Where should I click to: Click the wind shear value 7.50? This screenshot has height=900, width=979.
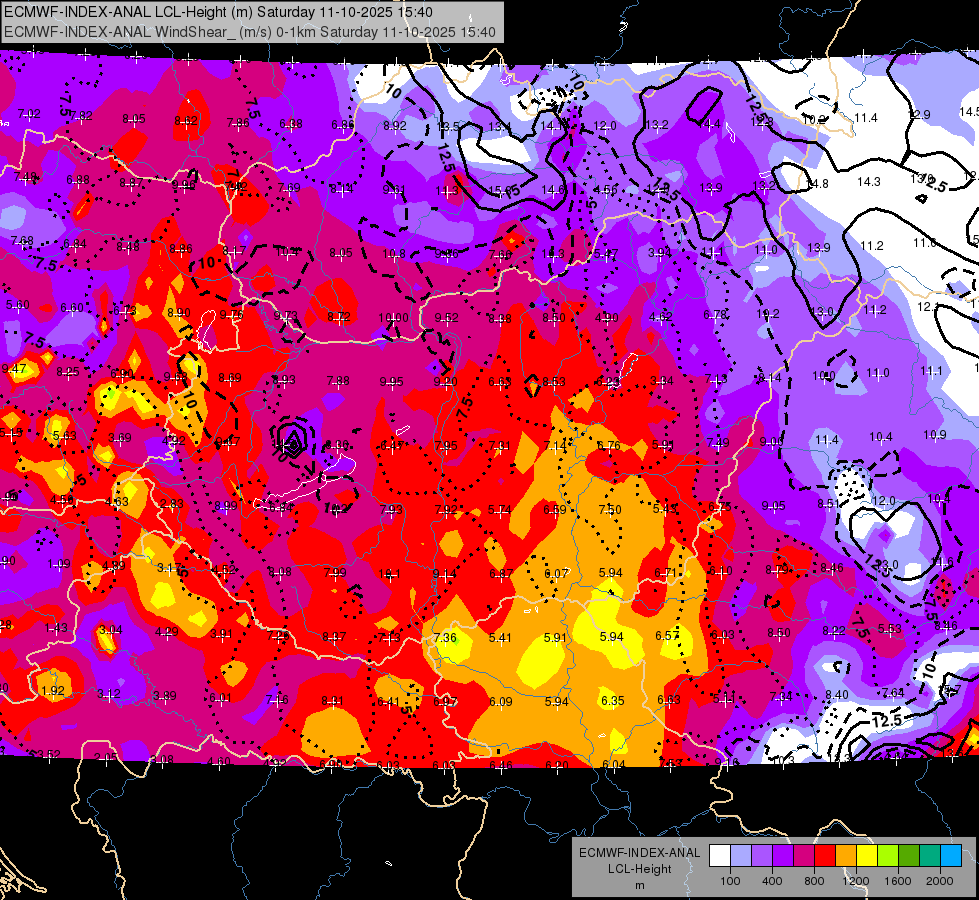610,510
